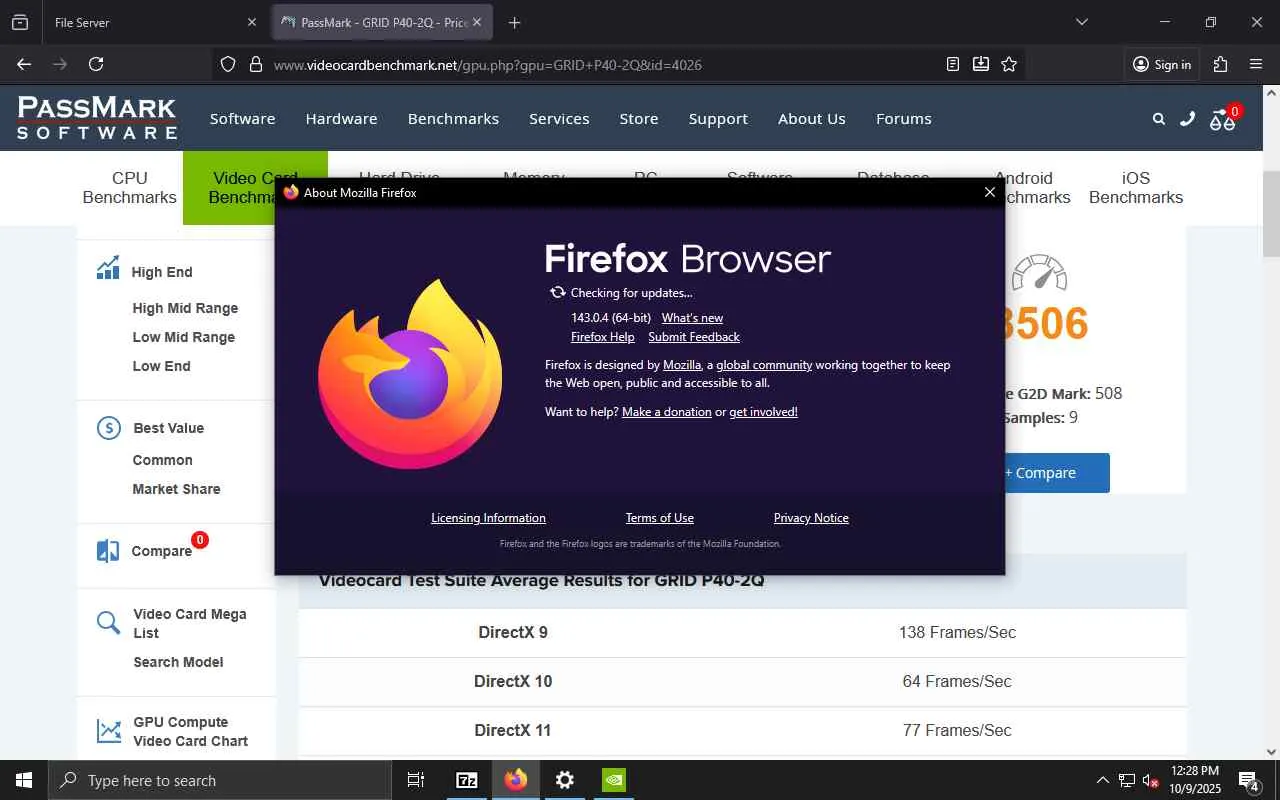Open the NVIDIA app from the taskbar
Image resolution: width=1280 pixels, height=800 pixels.
pos(614,780)
